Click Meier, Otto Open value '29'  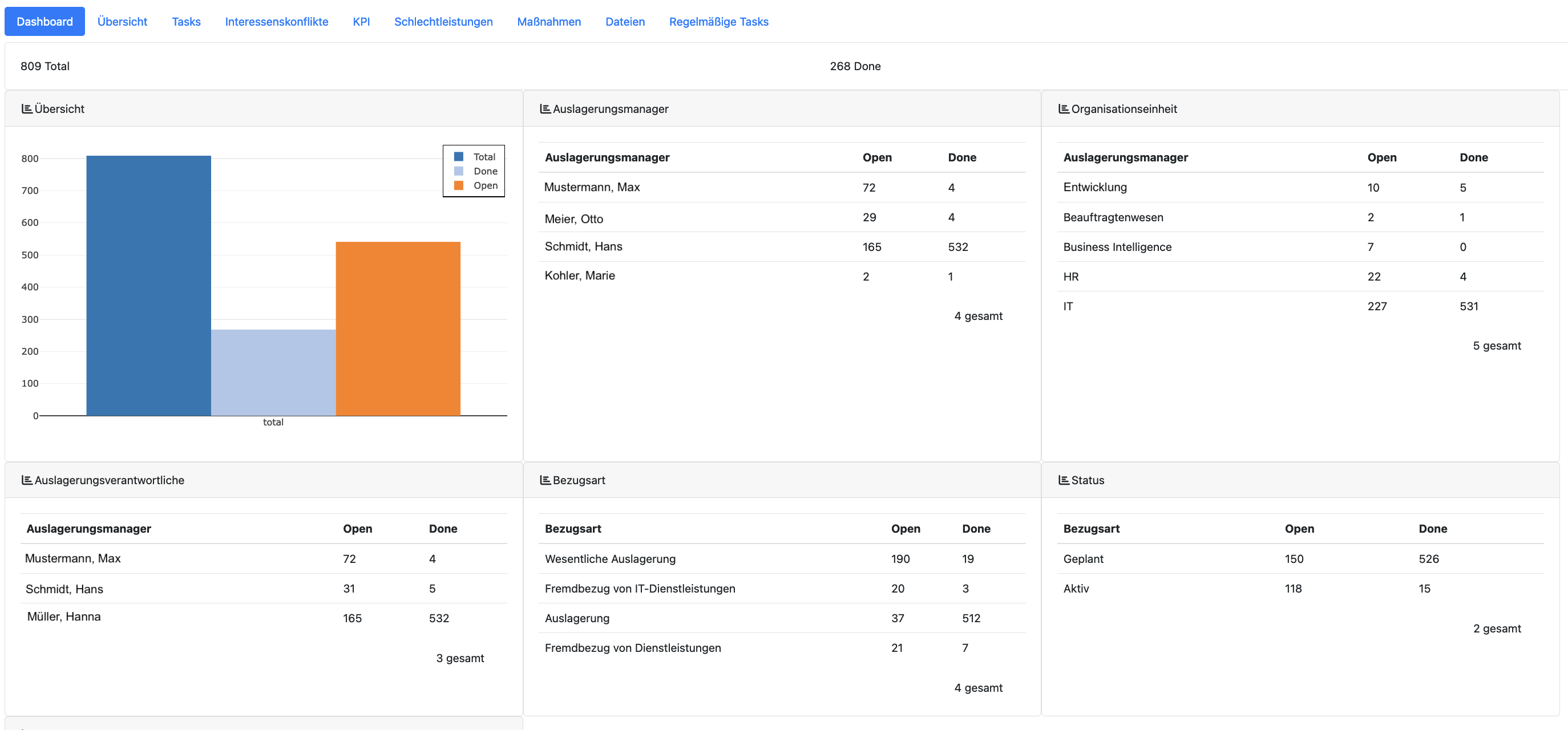pyautogui.click(x=869, y=217)
